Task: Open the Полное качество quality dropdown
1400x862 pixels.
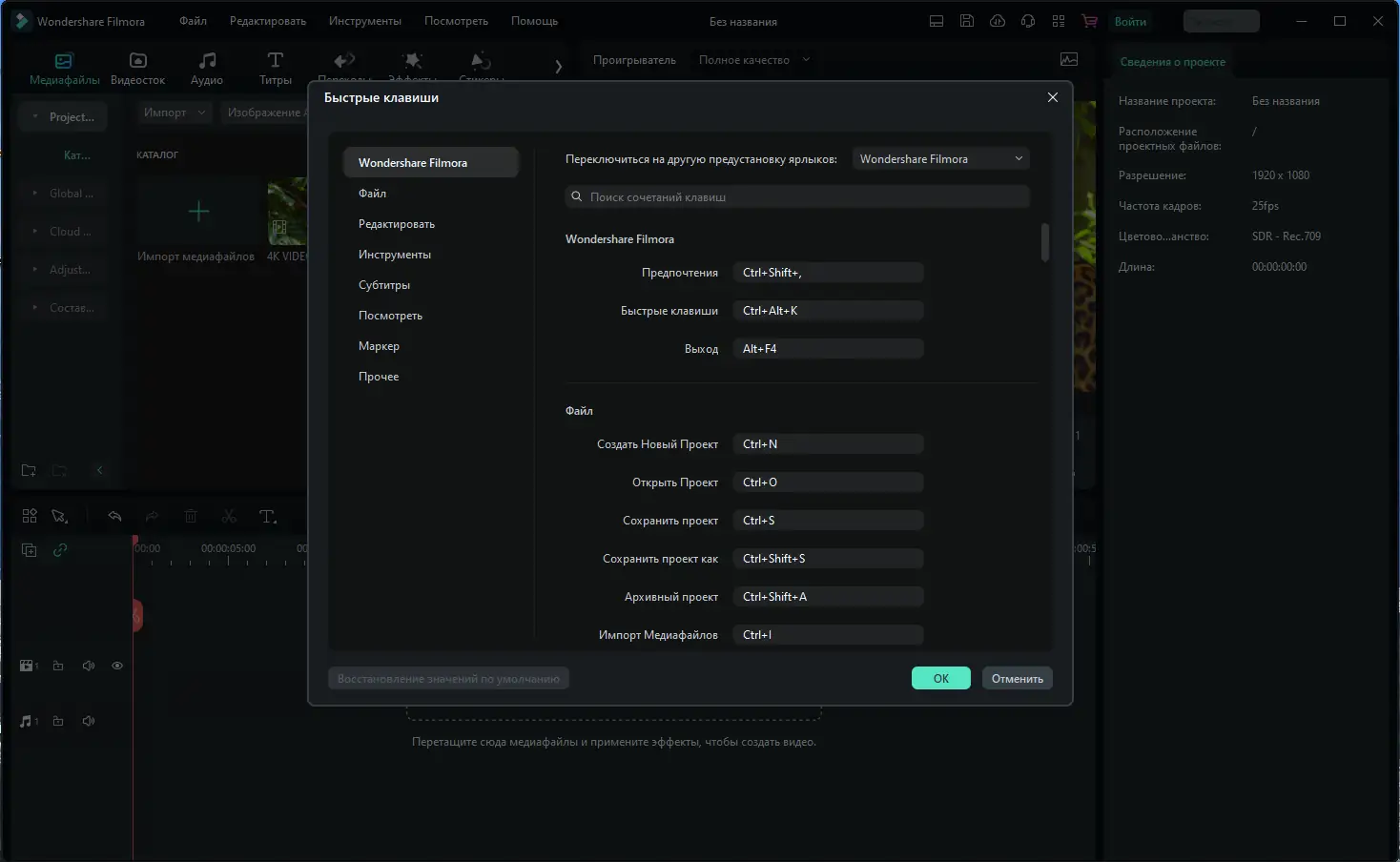Action: point(754,60)
